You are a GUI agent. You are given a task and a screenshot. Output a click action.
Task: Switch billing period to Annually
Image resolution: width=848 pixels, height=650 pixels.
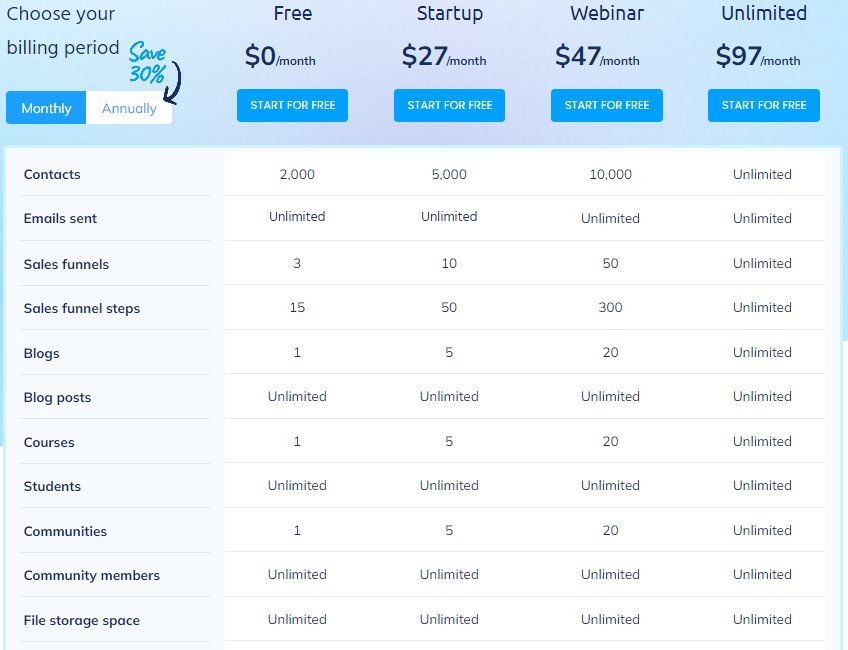[x=129, y=108]
